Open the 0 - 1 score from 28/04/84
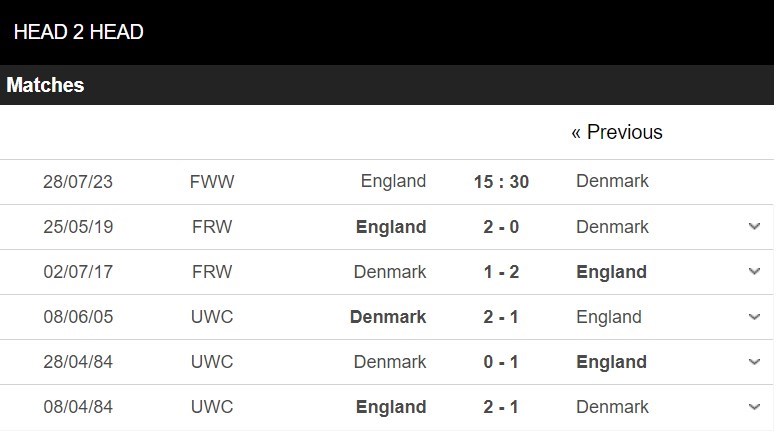The width and height of the screenshot is (777, 444). (501, 362)
